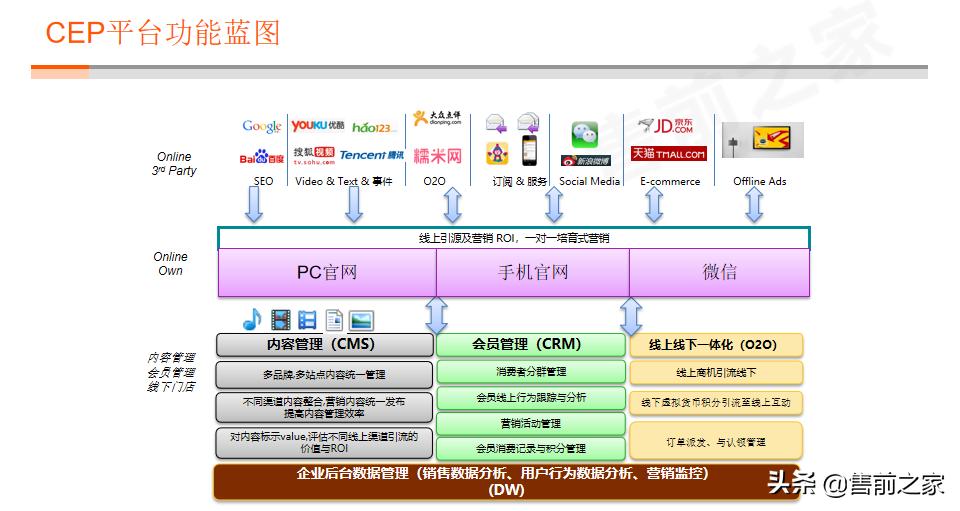Select the Youku logo
The height and width of the screenshot is (511, 960).
pos(318,125)
